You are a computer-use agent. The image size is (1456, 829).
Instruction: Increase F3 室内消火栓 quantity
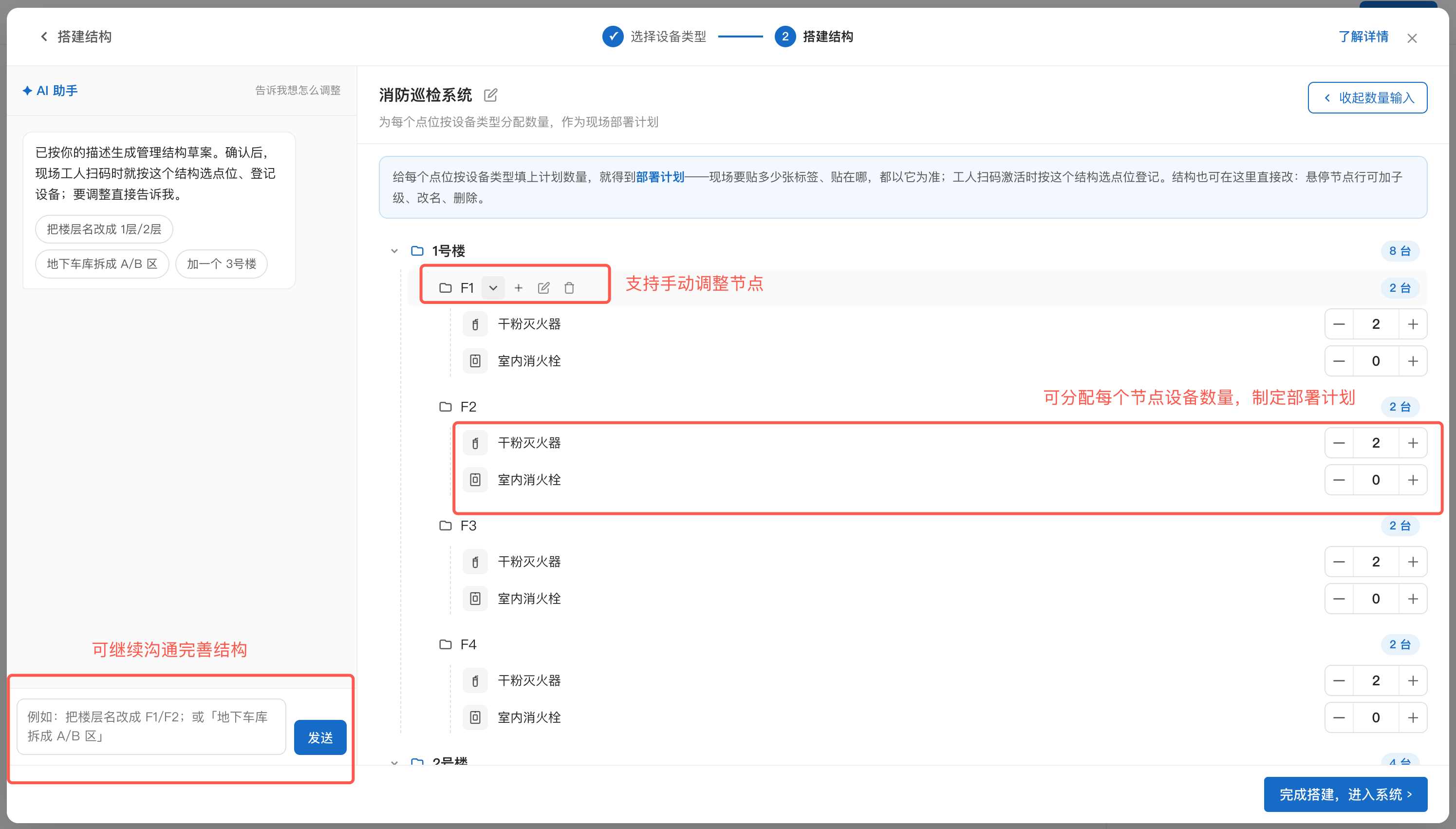pyautogui.click(x=1413, y=600)
